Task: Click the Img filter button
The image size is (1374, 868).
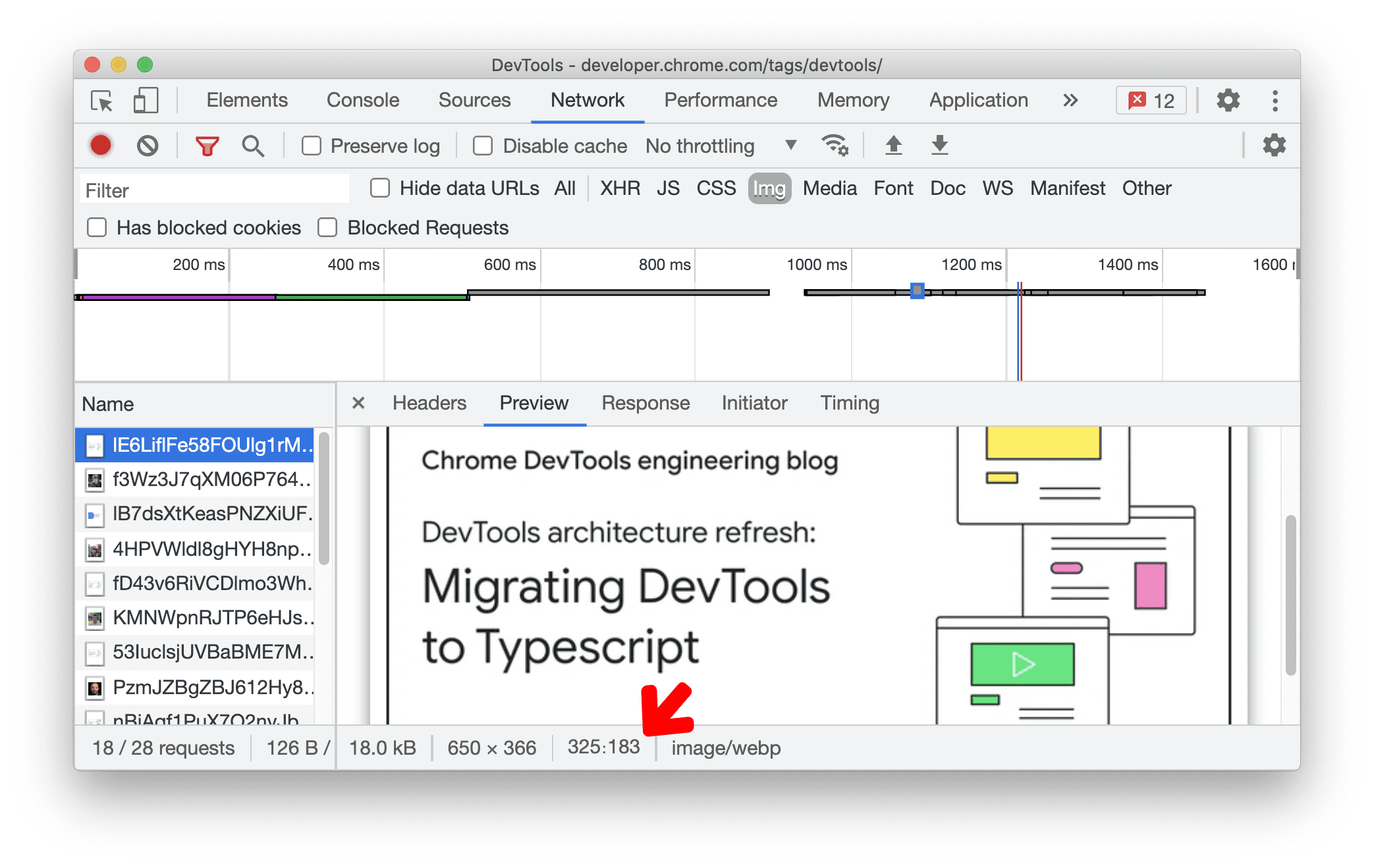Action: click(770, 188)
